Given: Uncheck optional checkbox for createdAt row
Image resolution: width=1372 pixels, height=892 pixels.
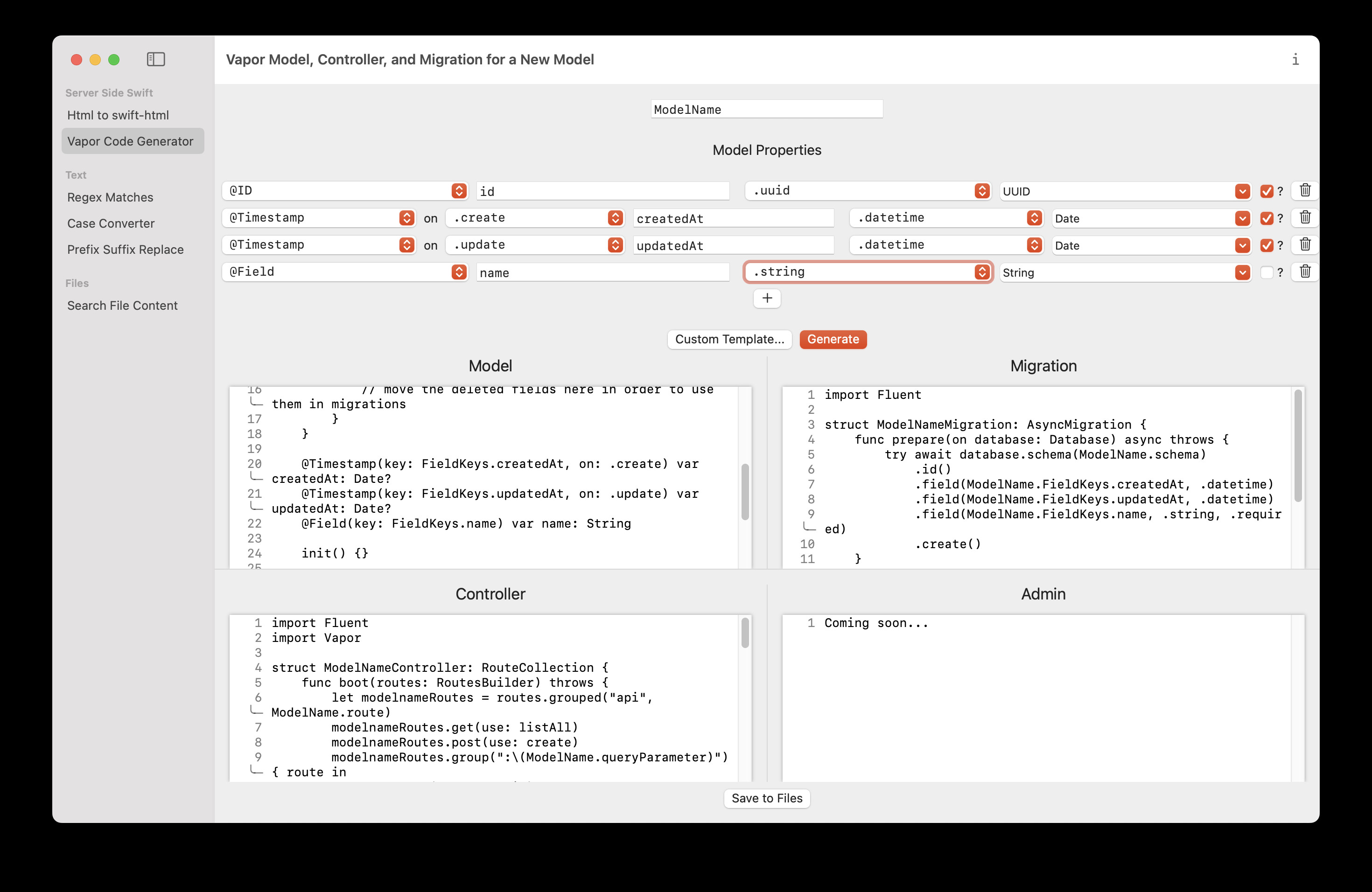Looking at the screenshot, I should [1266, 218].
